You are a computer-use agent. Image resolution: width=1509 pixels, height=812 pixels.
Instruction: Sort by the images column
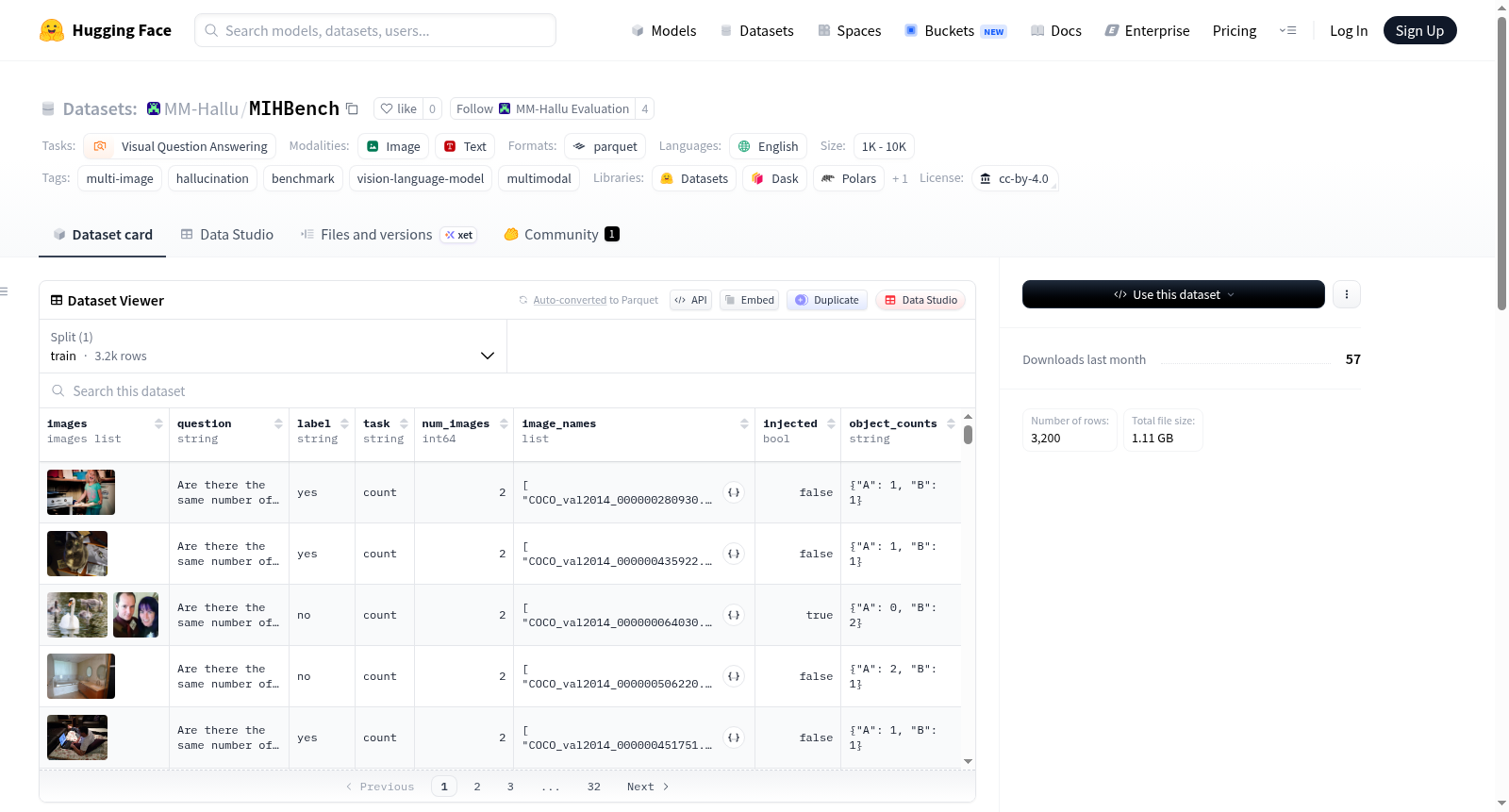158,423
